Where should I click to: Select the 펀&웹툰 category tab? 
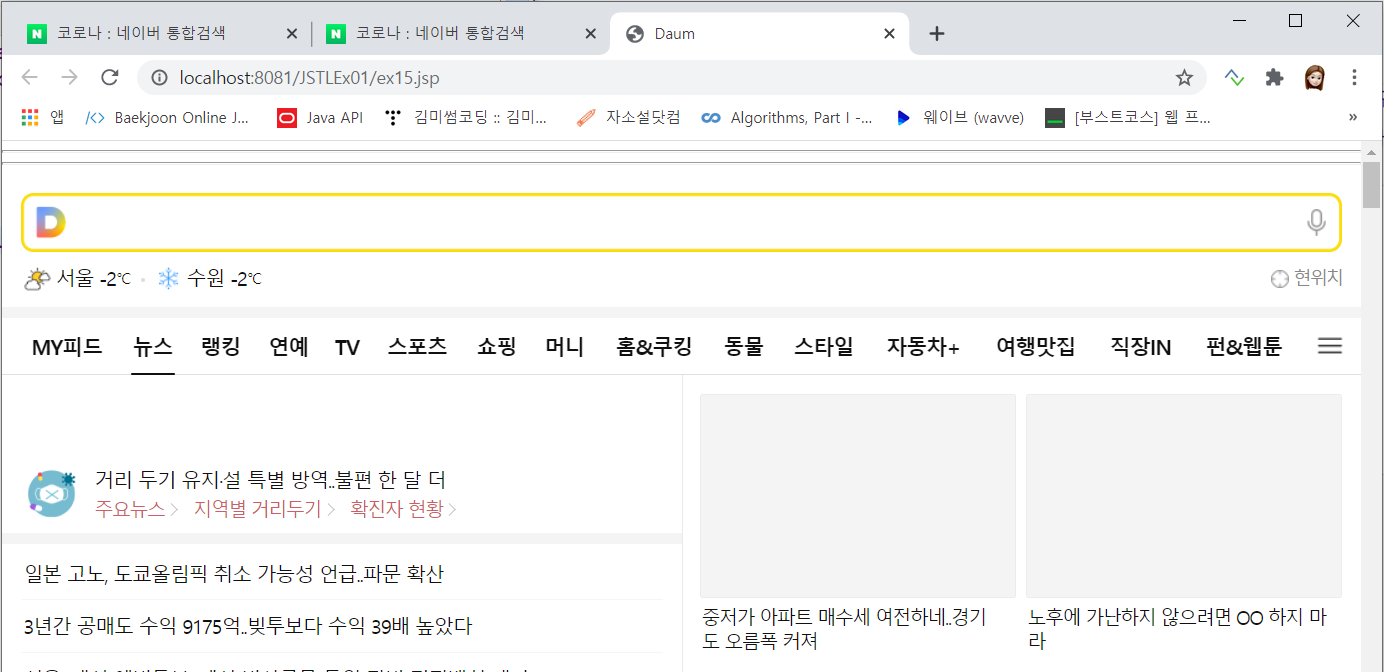coord(1244,347)
